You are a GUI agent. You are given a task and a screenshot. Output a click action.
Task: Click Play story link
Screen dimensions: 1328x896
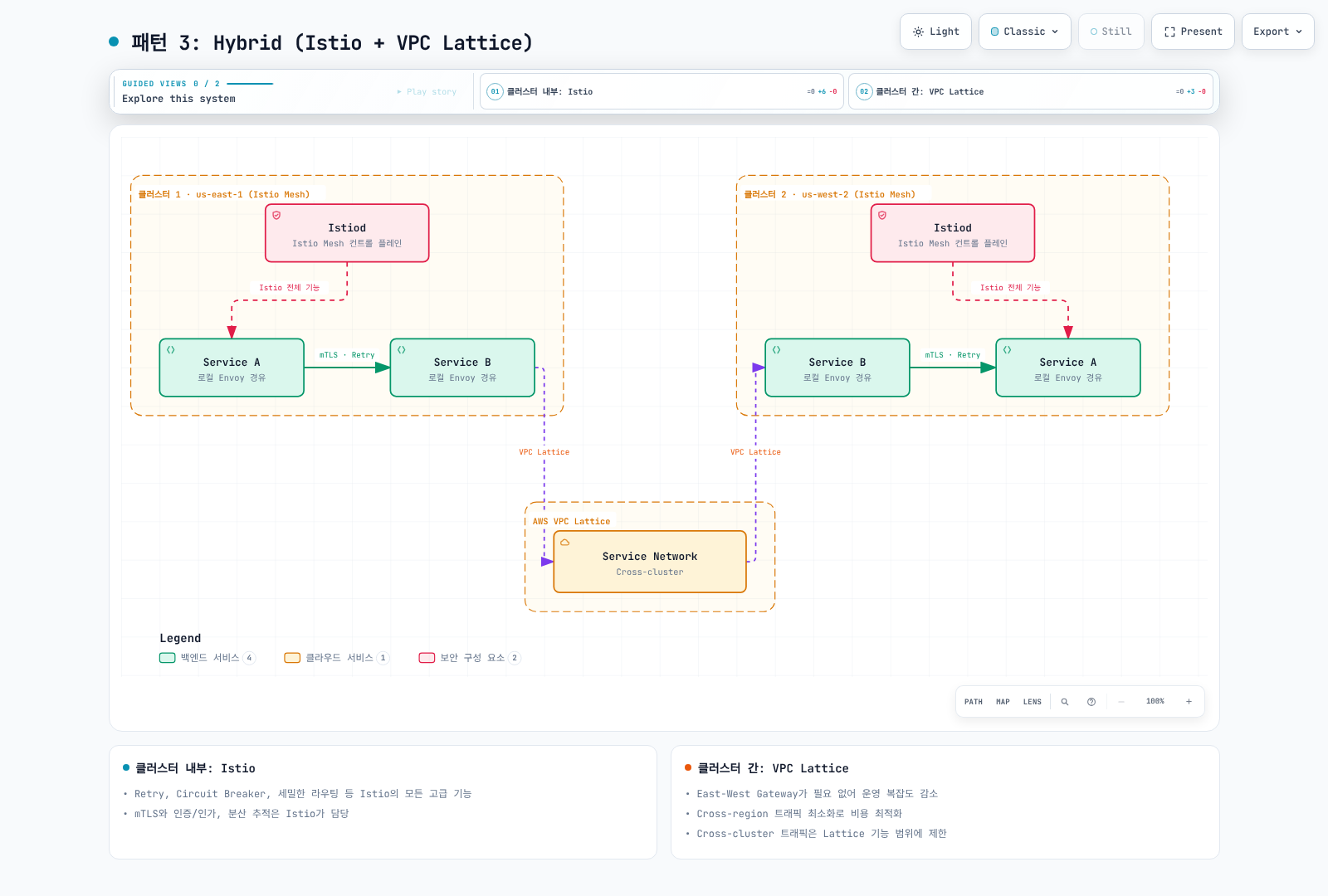427,92
